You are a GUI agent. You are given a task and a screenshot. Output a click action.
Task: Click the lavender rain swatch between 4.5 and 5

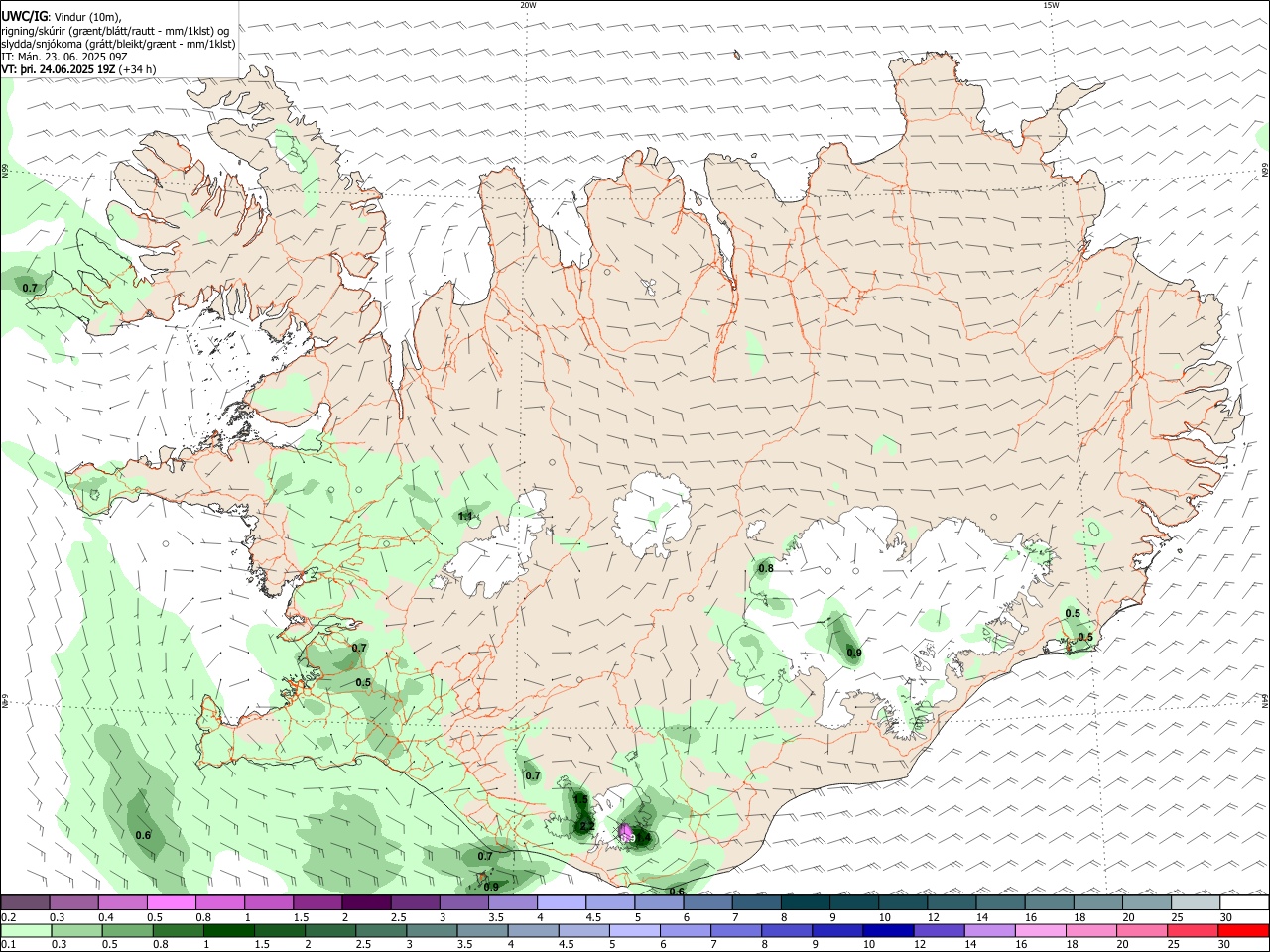point(584,930)
